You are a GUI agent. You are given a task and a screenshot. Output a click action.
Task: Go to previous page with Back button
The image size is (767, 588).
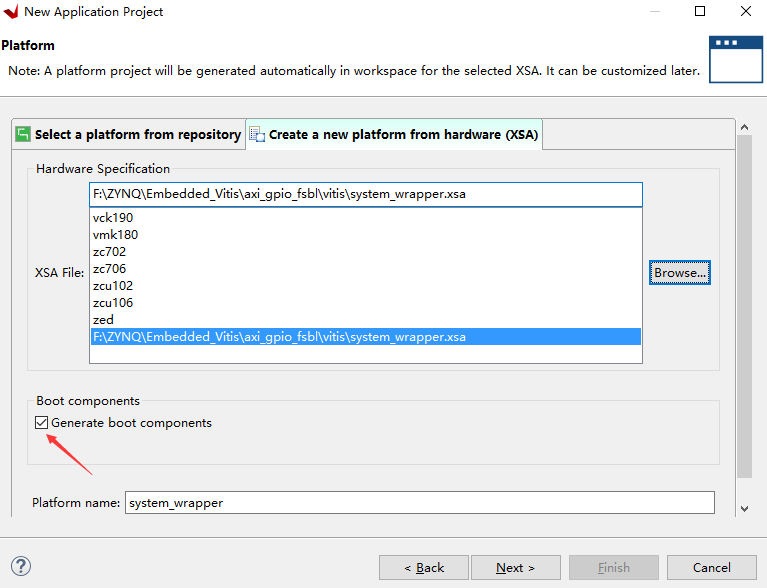tap(424, 567)
